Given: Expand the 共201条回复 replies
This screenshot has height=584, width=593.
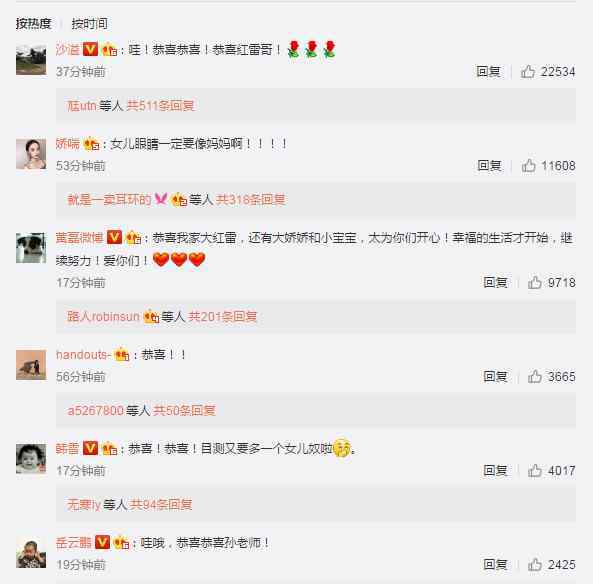Looking at the screenshot, I should coord(222,316).
